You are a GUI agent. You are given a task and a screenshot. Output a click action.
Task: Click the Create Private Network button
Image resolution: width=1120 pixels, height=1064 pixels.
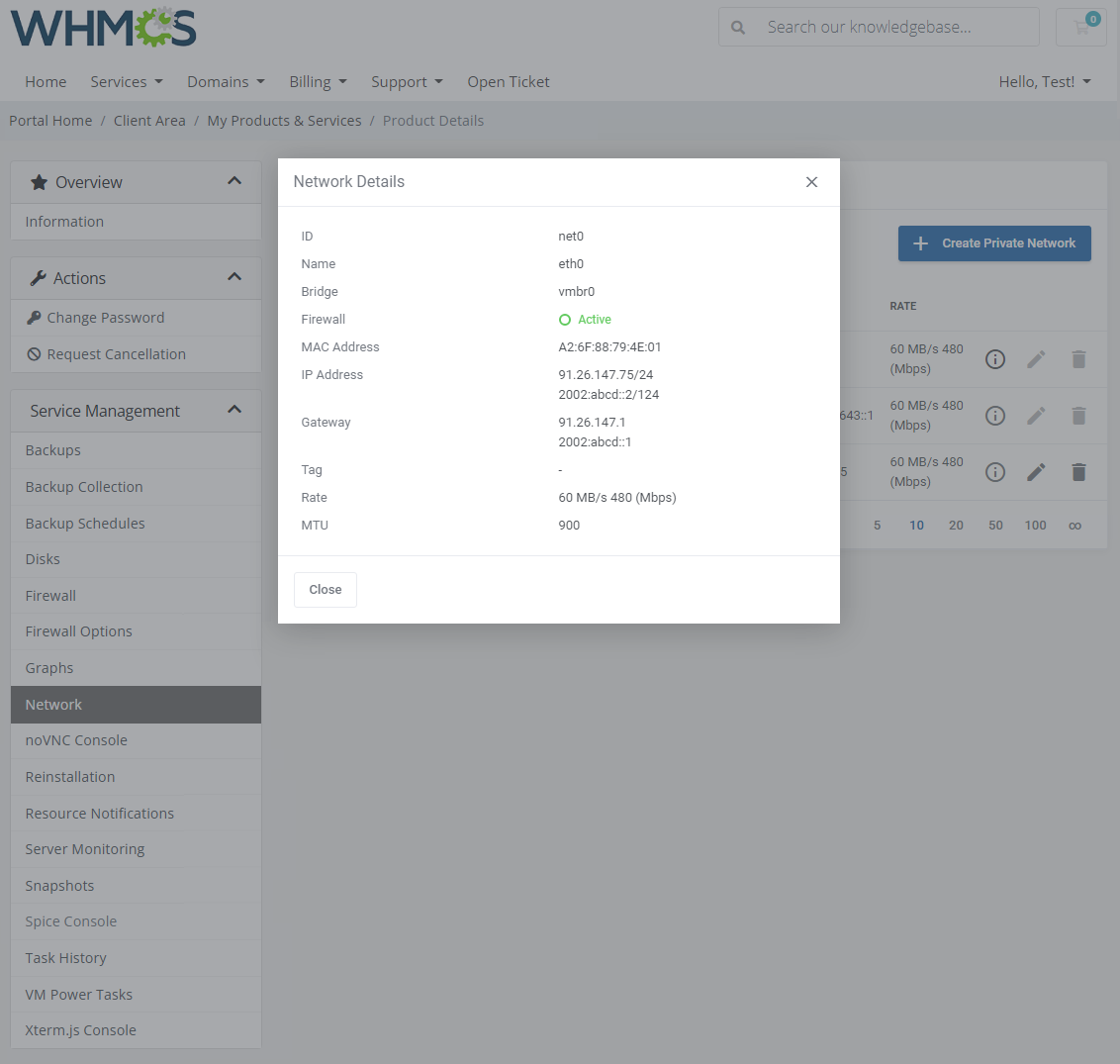pos(993,242)
